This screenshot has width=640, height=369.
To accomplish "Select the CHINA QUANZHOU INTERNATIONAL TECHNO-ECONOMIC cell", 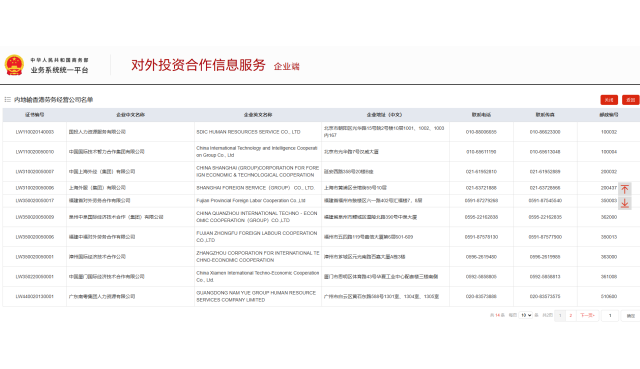I will tap(258, 217).
